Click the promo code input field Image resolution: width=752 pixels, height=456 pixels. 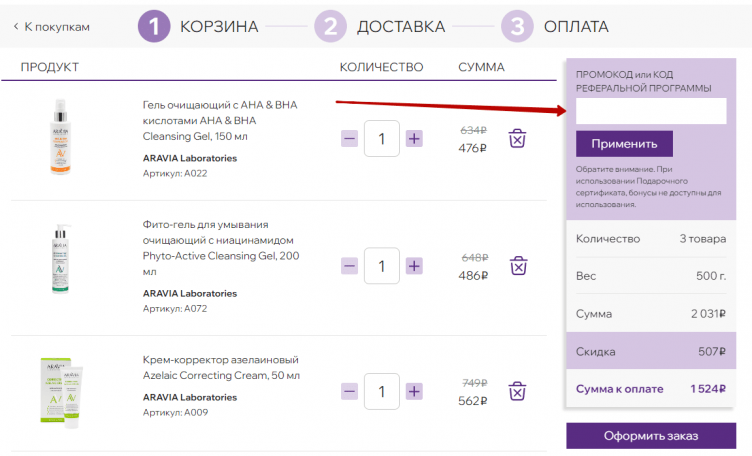[x=651, y=111]
